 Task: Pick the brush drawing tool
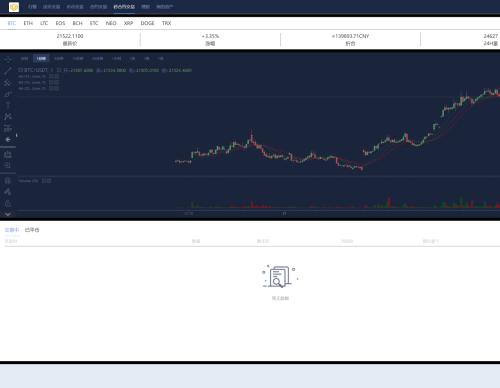click(x=8, y=94)
